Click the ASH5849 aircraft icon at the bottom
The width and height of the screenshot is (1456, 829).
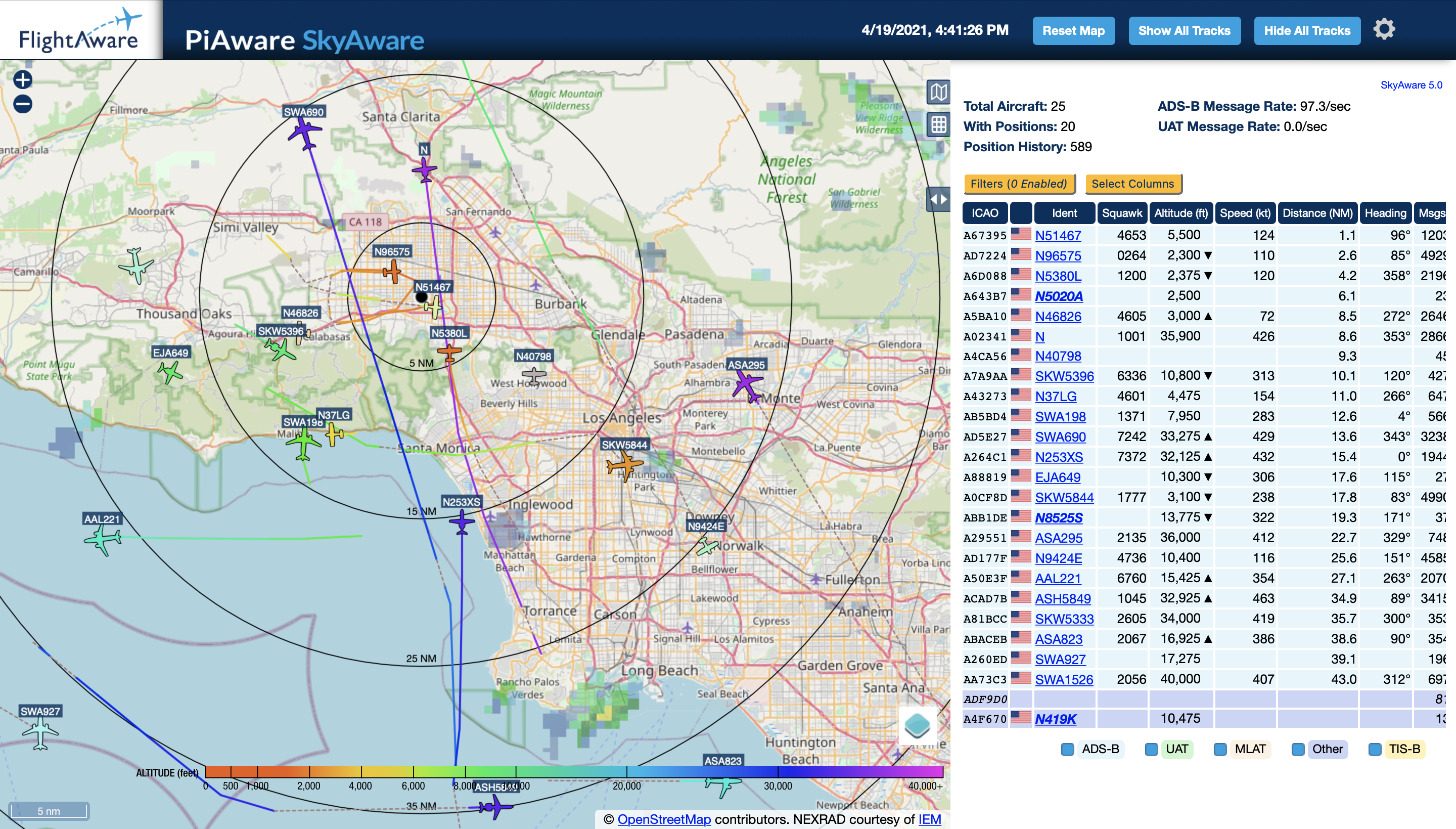[x=495, y=807]
